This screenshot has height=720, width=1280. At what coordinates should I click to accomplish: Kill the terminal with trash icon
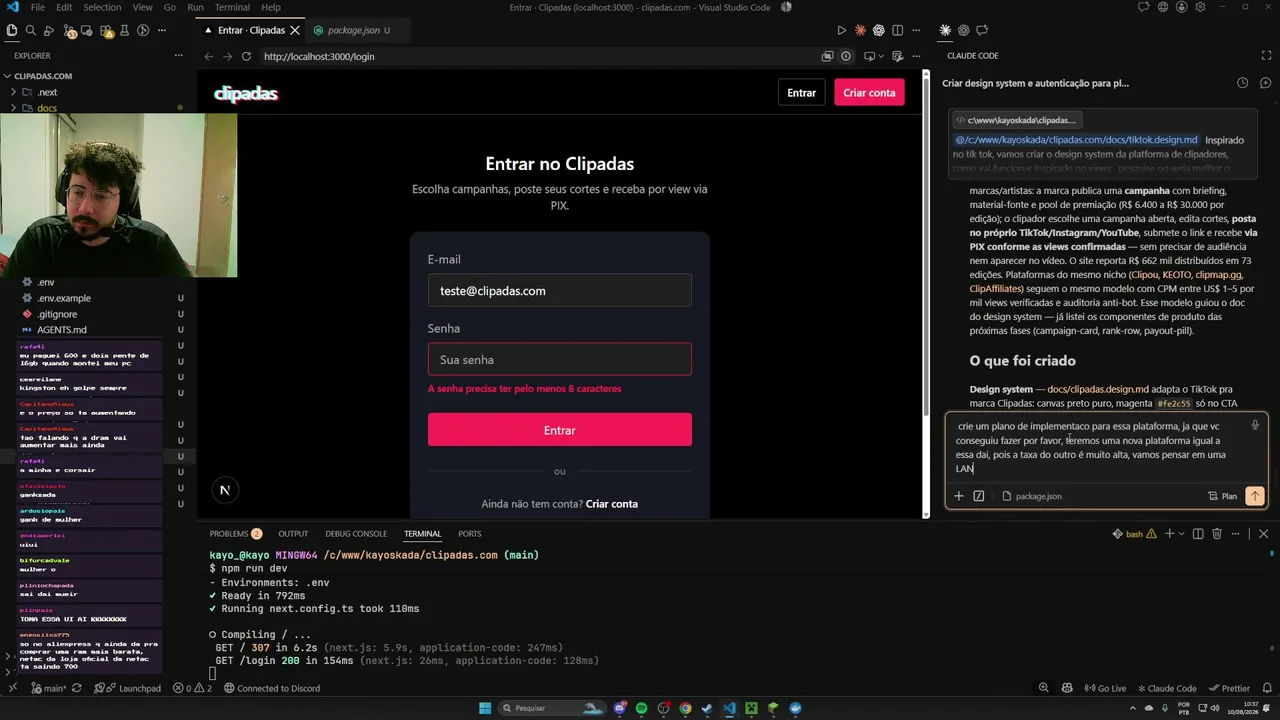(1217, 534)
